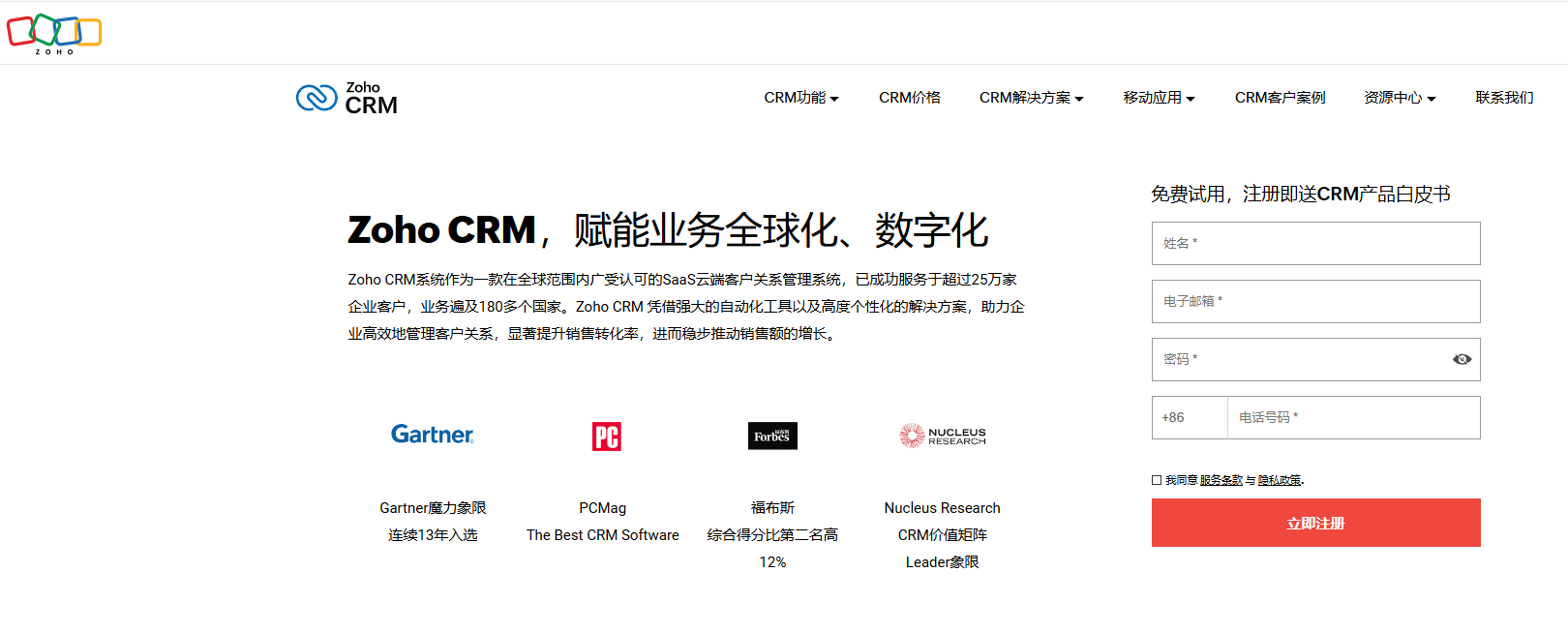The image size is (1568, 633).
Task: Click the Nucleus Research caption text
Action: point(943,508)
